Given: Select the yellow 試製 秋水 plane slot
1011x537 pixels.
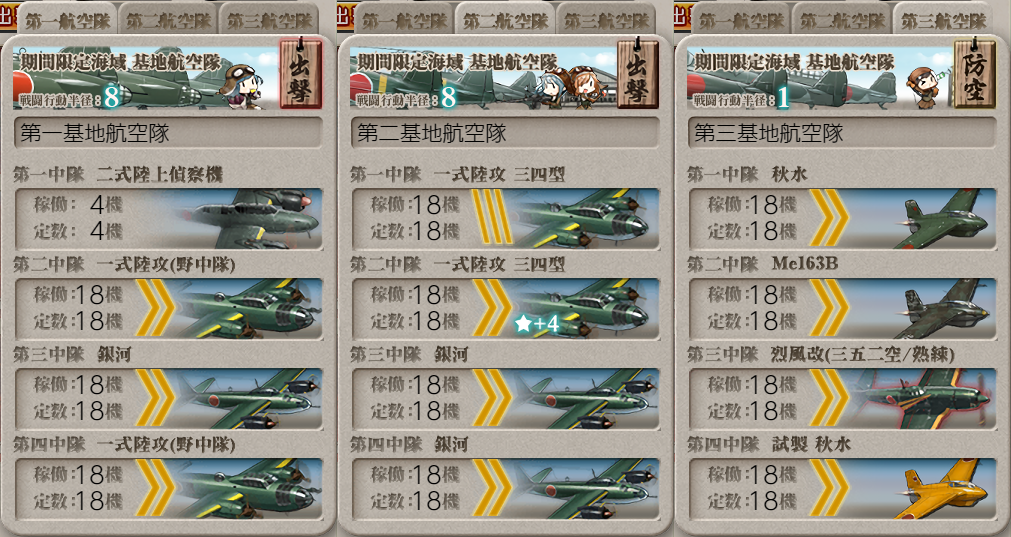Looking at the screenshot, I should (x=843, y=489).
